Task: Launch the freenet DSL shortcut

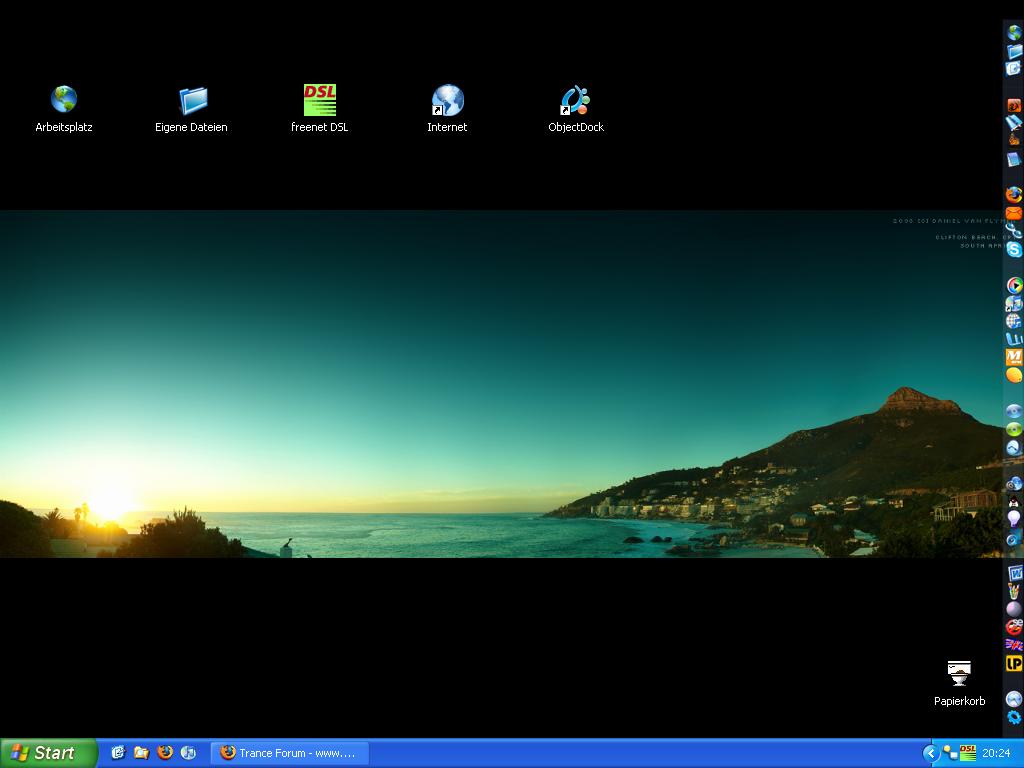Action: pyautogui.click(x=320, y=100)
